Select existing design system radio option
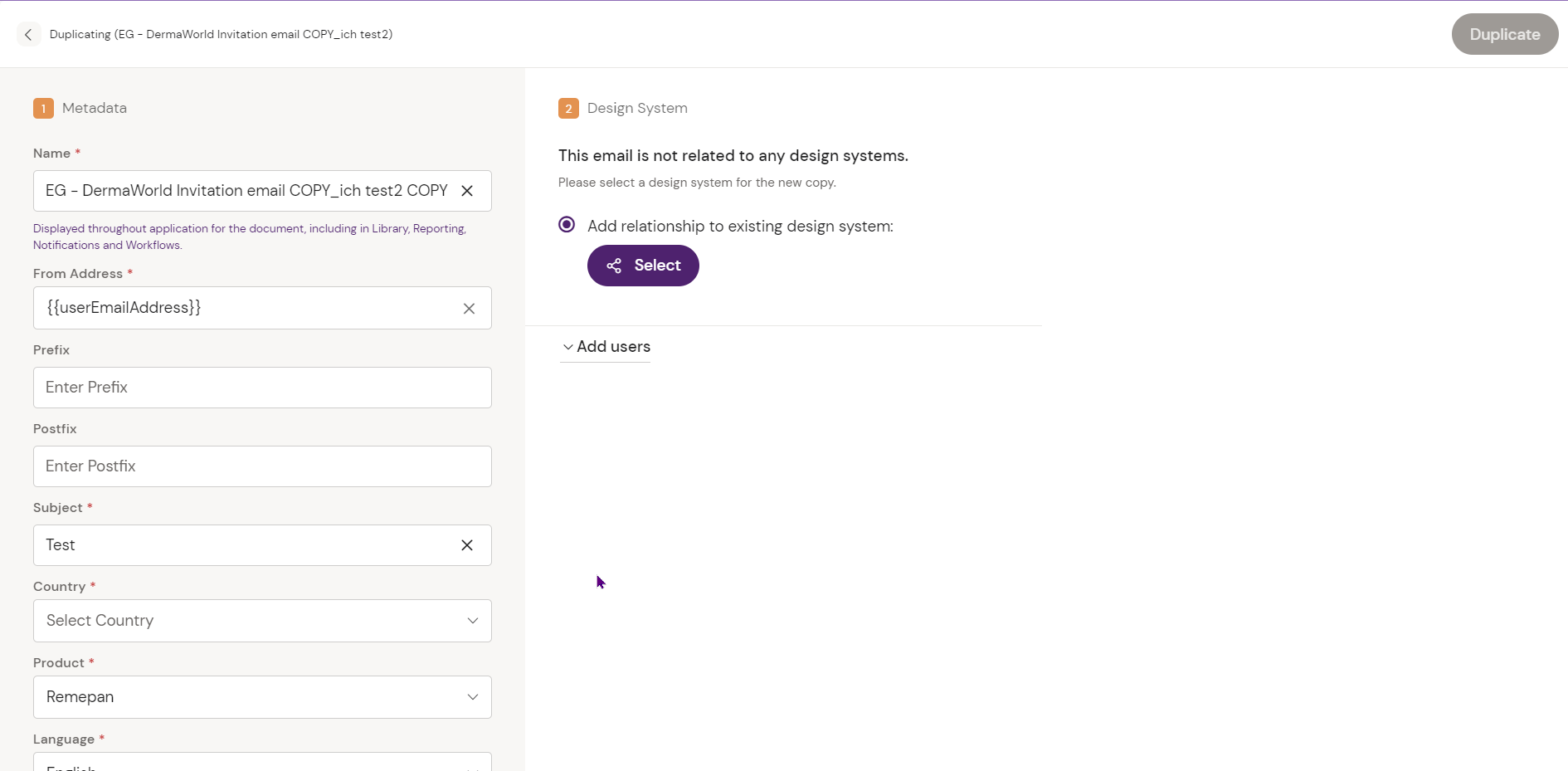The height and width of the screenshot is (771, 1568). [567, 225]
